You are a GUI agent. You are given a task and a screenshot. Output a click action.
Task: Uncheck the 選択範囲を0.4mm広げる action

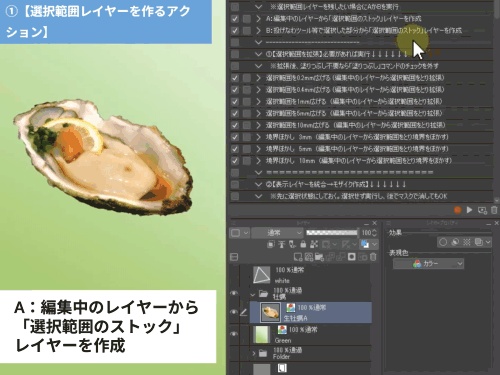click(235, 90)
